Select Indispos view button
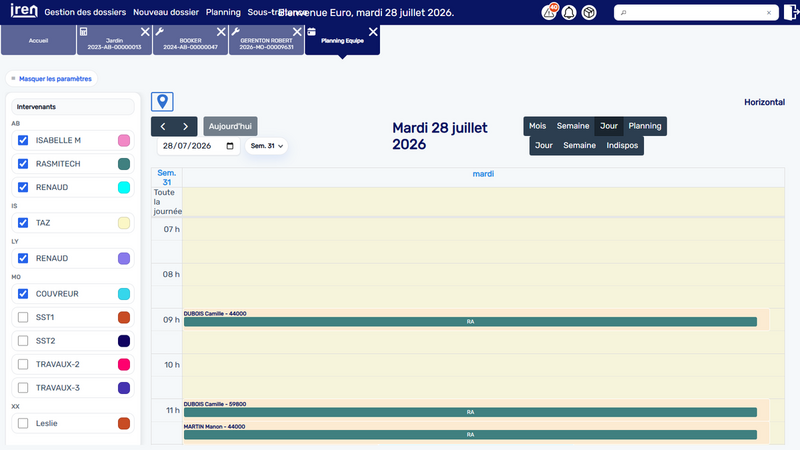 click(622, 145)
